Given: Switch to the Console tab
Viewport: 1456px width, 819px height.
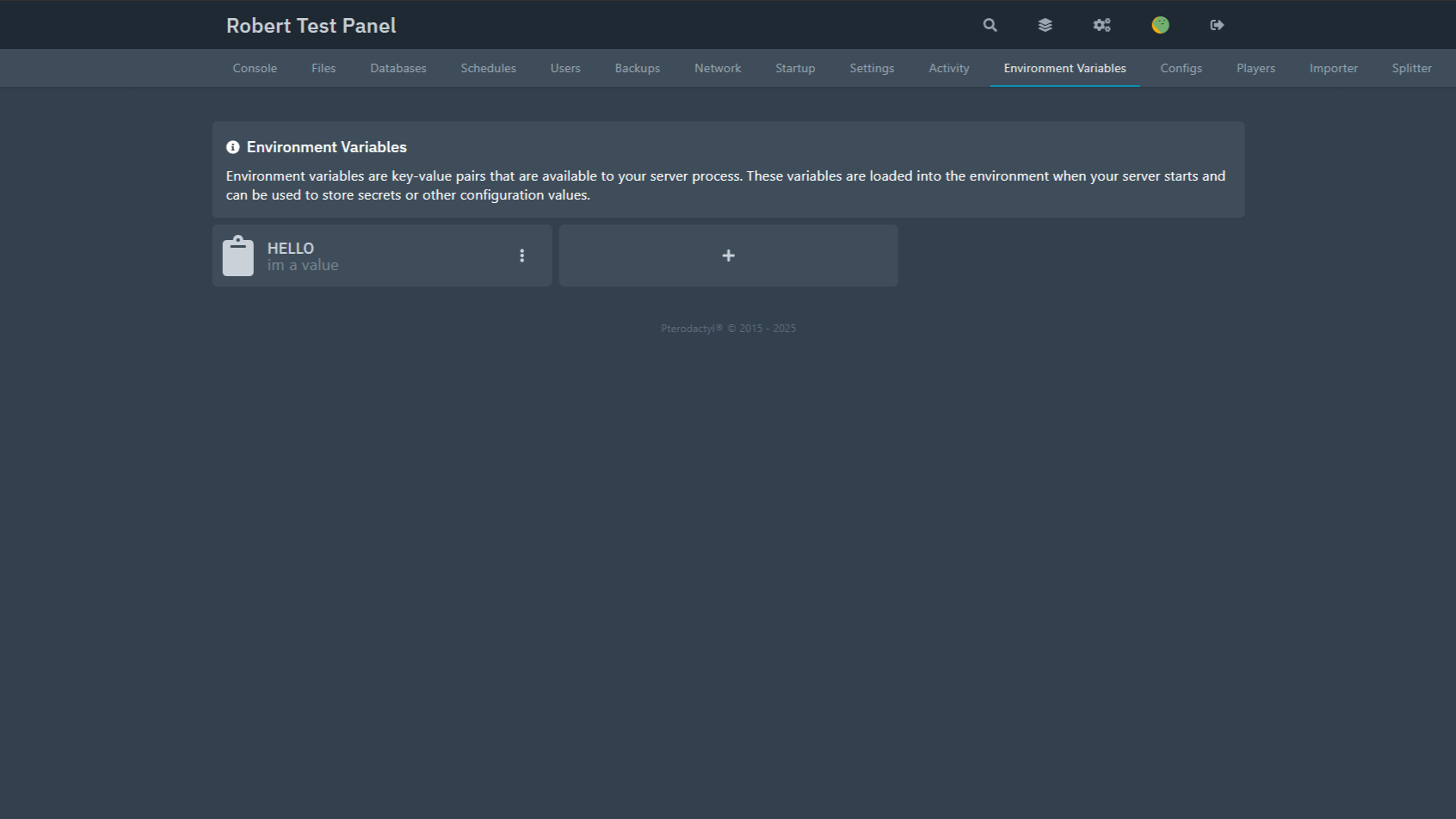Looking at the screenshot, I should [255, 68].
